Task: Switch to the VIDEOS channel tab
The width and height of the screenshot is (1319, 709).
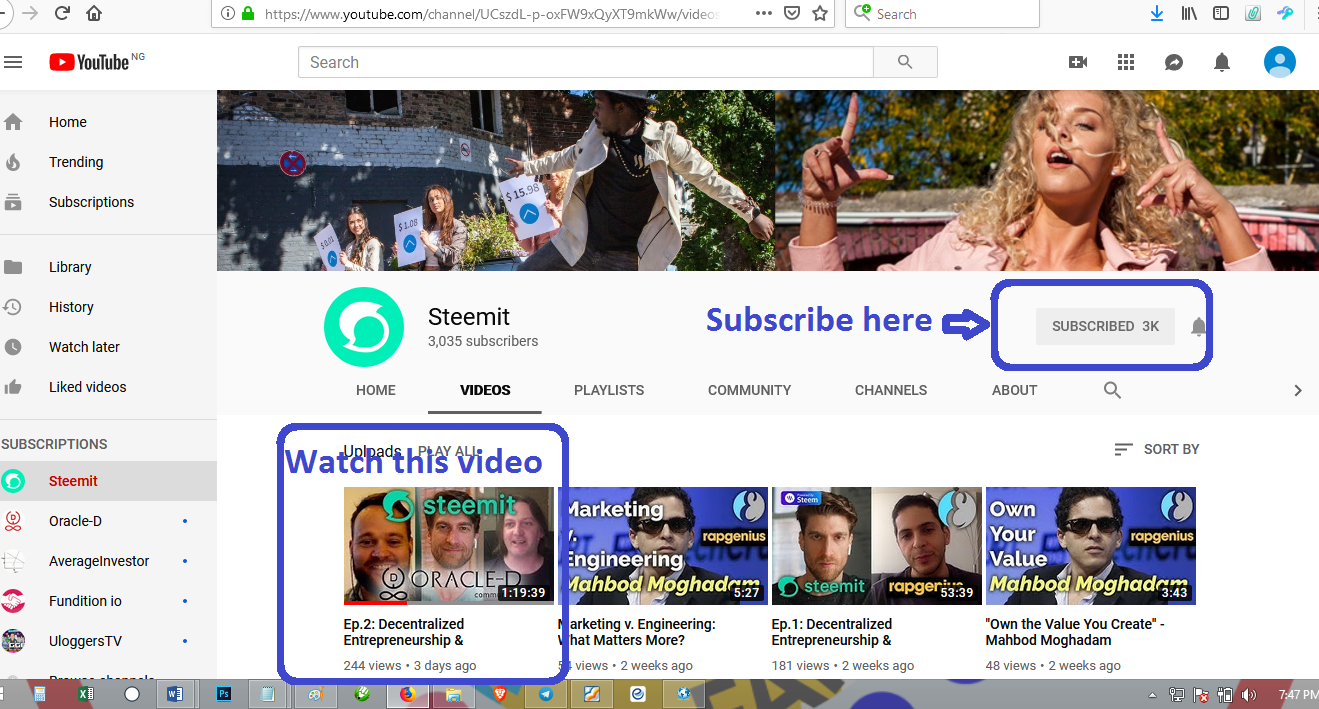Action: [485, 390]
